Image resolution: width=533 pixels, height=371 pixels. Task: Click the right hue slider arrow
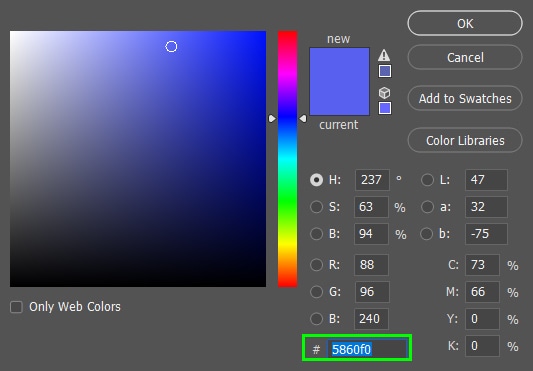[303, 118]
